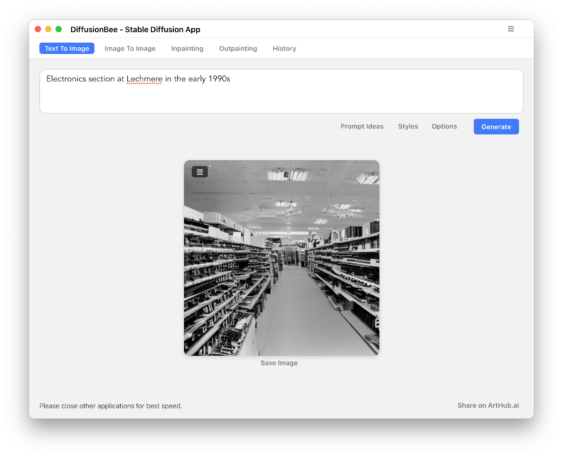
Task: Switch to Image To Image tab
Action: pos(130,48)
